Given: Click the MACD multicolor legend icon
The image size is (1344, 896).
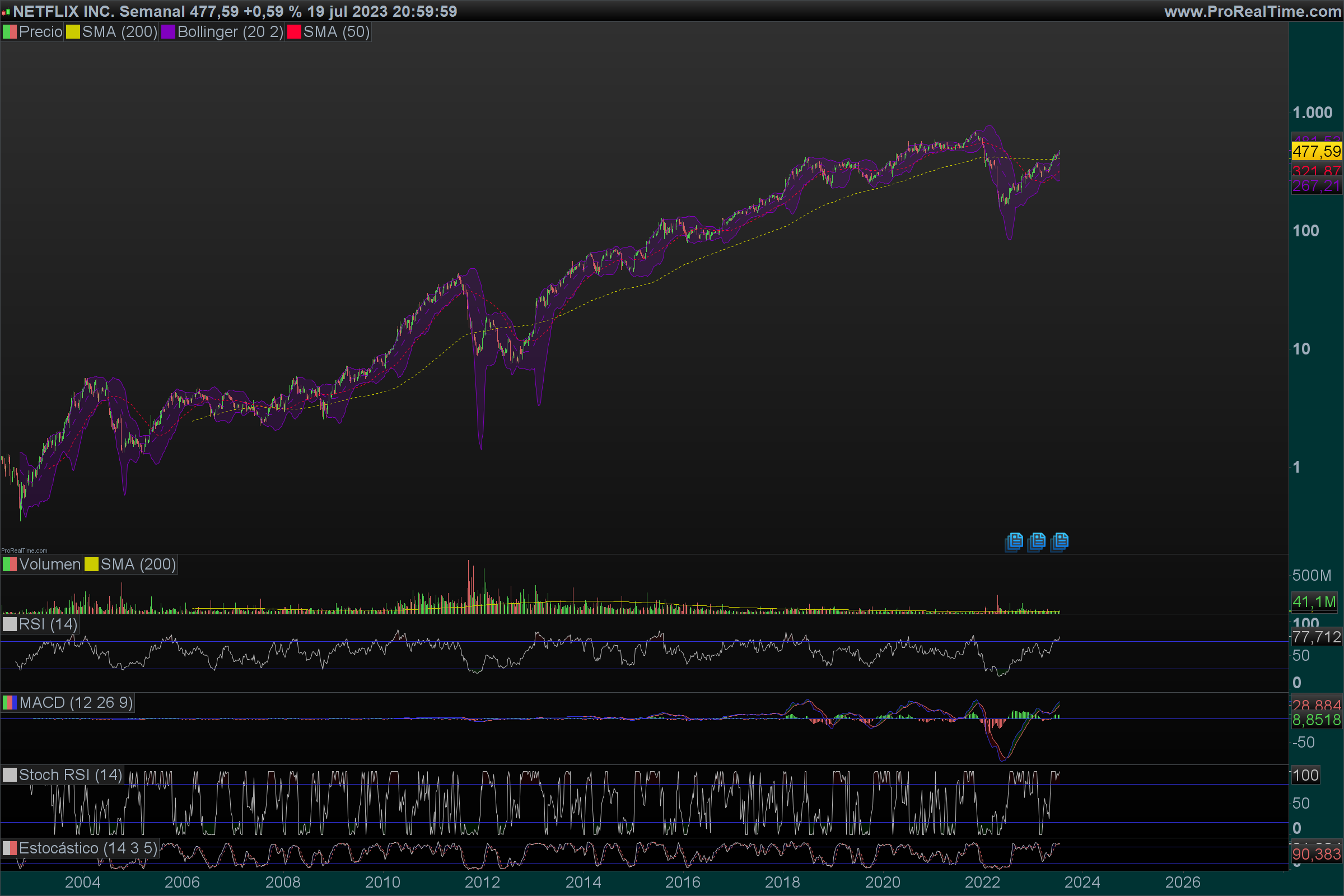Looking at the screenshot, I should pos(10,702).
